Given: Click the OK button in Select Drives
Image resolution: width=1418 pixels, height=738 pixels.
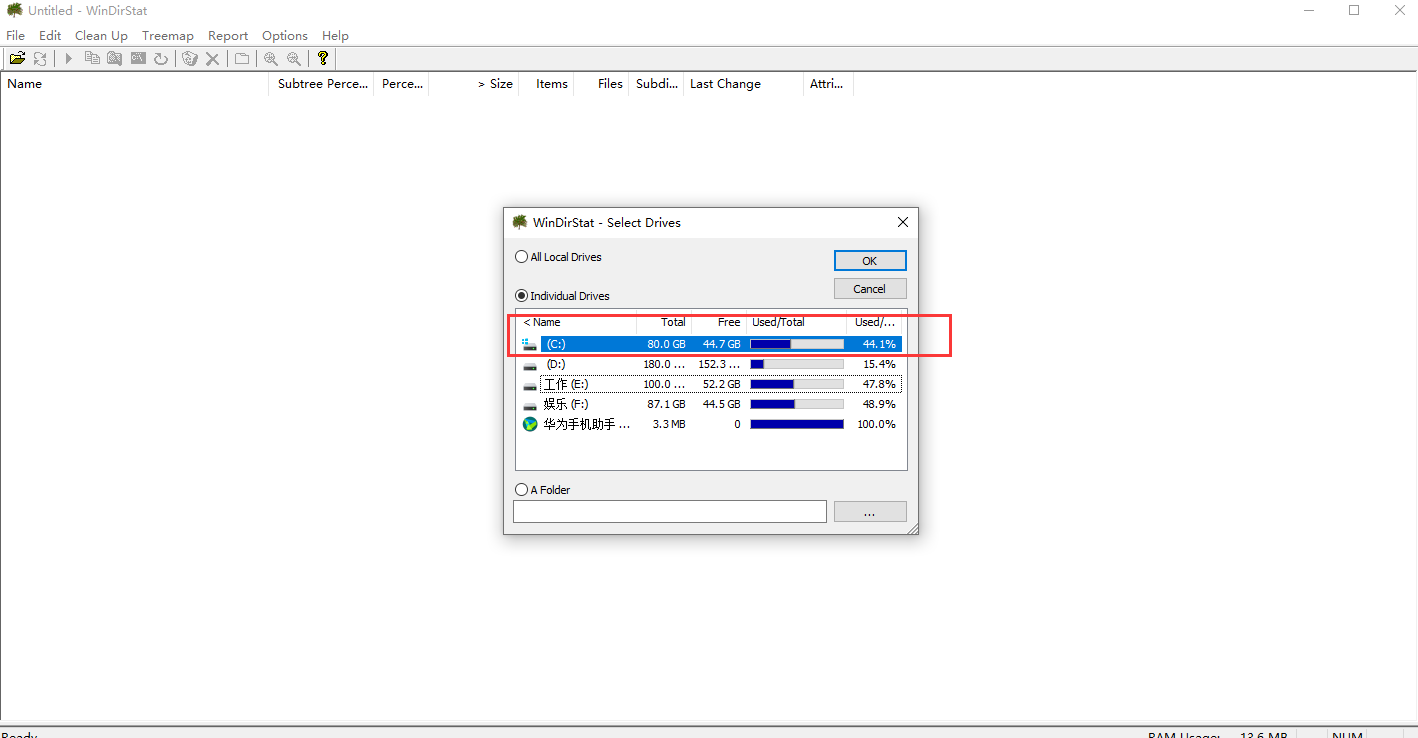Looking at the screenshot, I should click(x=870, y=260).
